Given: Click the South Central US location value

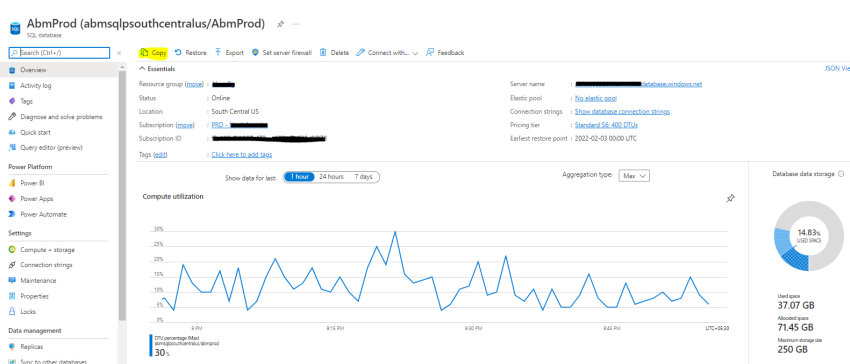Looking at the screenshot, I should click(x=235, y=112).
